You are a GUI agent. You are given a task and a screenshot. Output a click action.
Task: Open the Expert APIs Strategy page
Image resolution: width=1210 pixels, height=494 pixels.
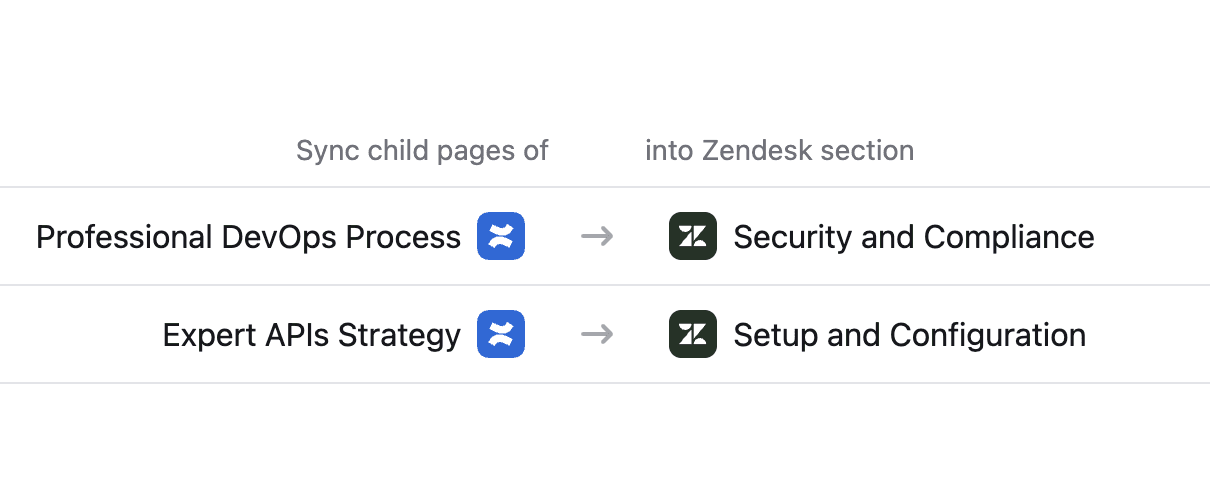pyautogui.click(x=311, y=335)
